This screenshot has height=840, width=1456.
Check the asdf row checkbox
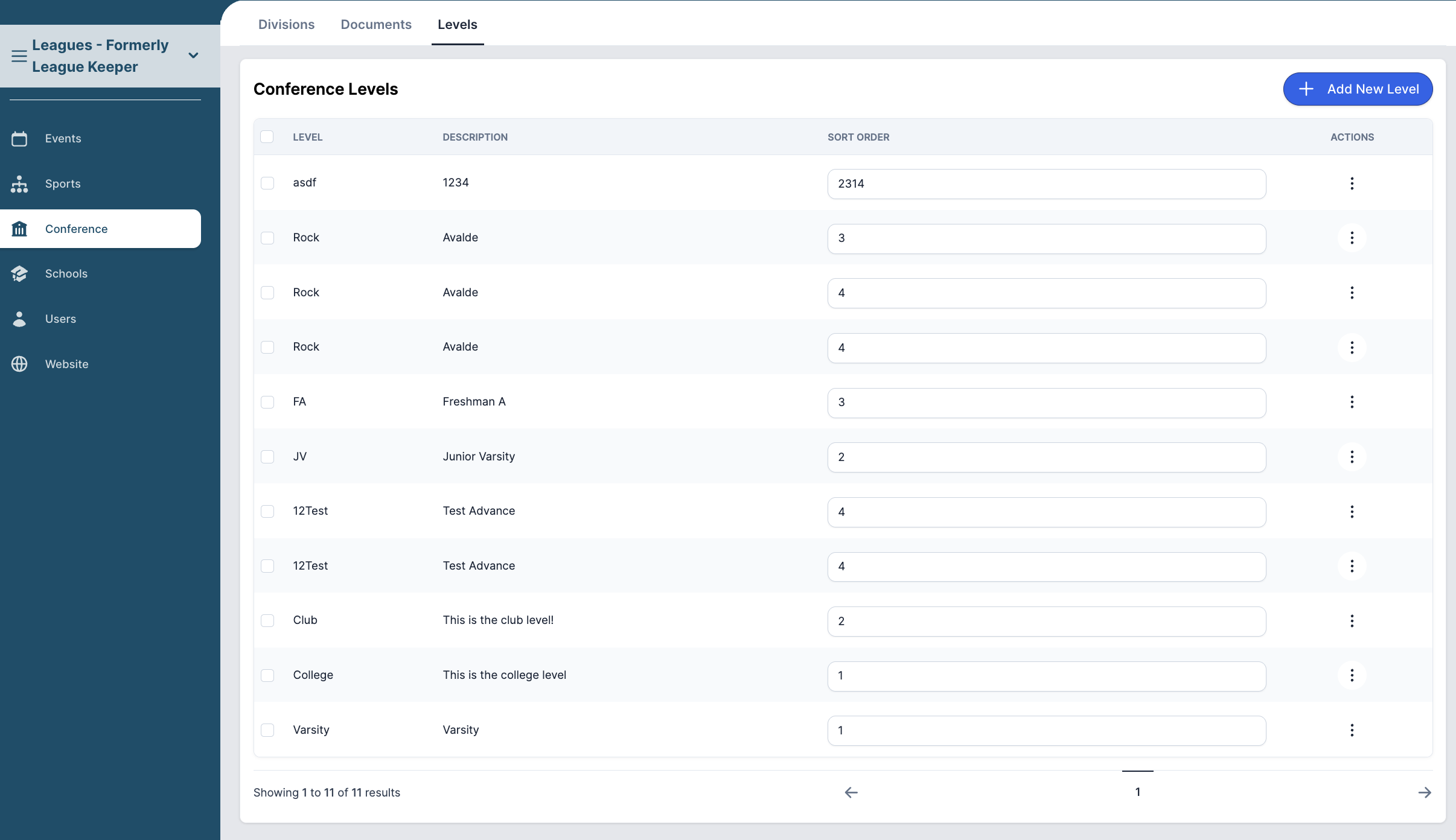pos(267,183)
